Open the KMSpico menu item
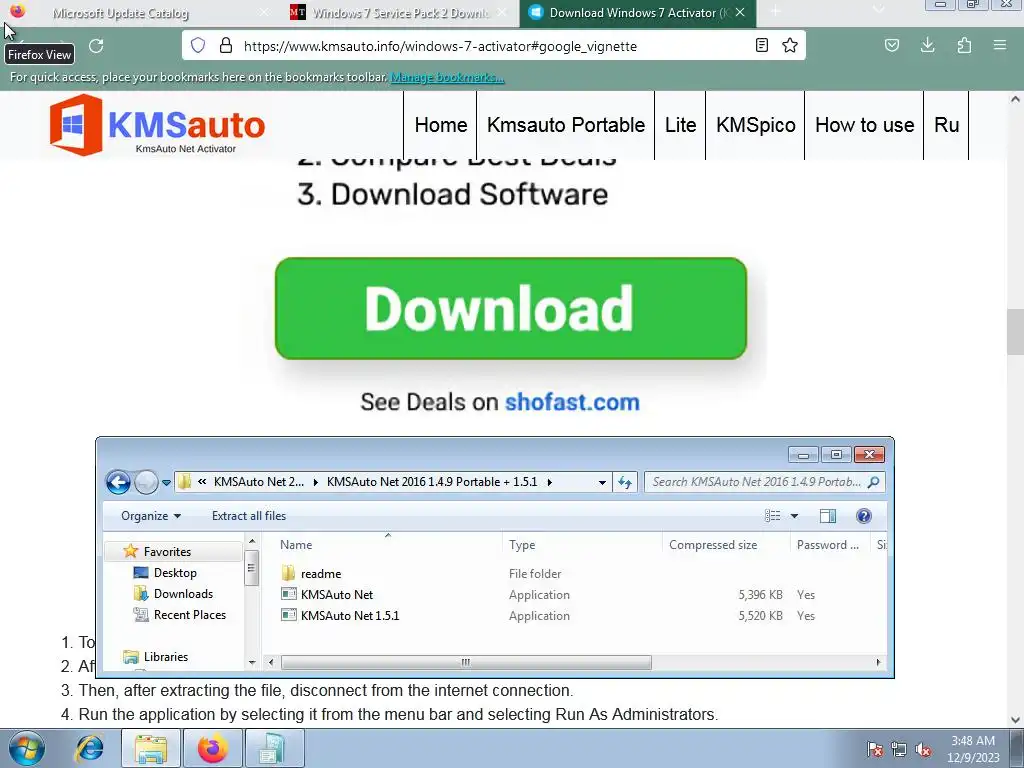 tap(756, 125)
